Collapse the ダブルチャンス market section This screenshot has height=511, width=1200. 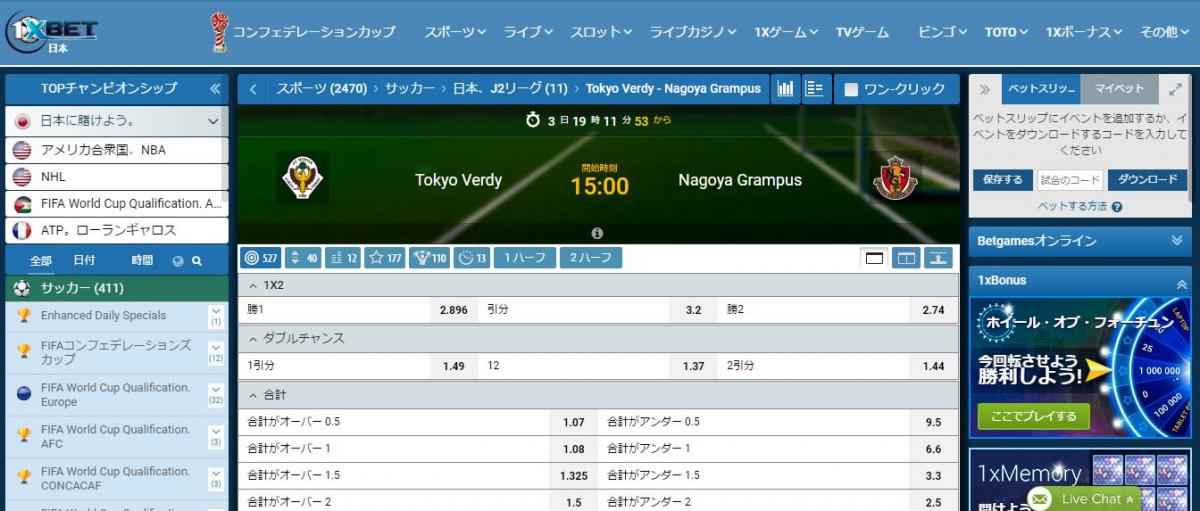point(253,338)
